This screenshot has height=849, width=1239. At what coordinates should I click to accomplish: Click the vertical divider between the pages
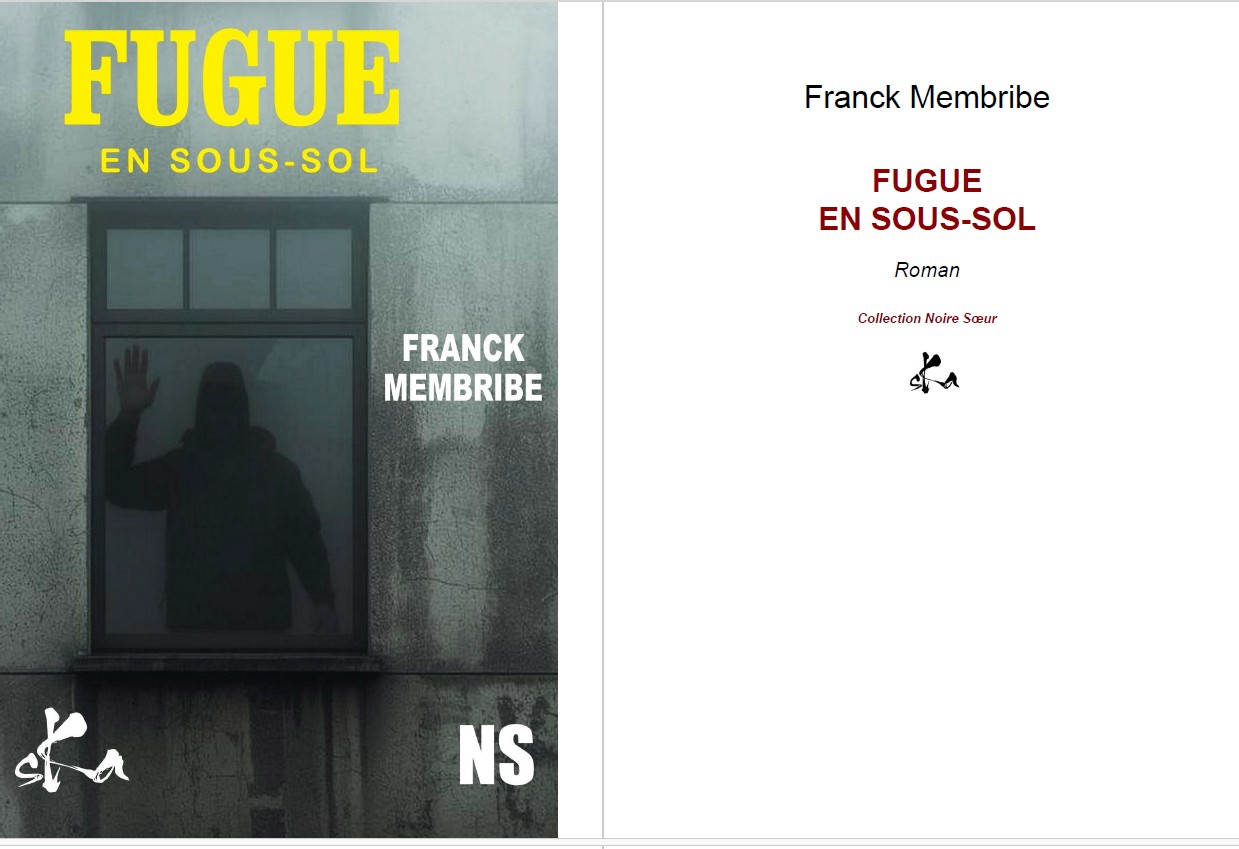(x=603, y=420)
